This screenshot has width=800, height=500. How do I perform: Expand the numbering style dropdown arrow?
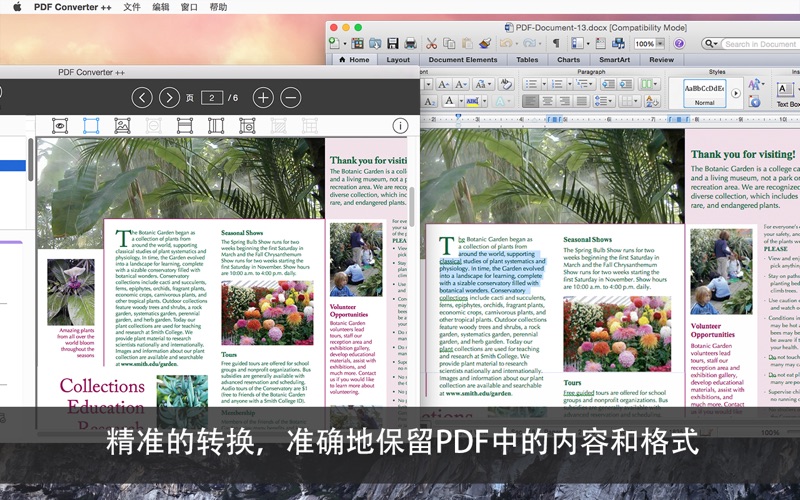(569, 84)
